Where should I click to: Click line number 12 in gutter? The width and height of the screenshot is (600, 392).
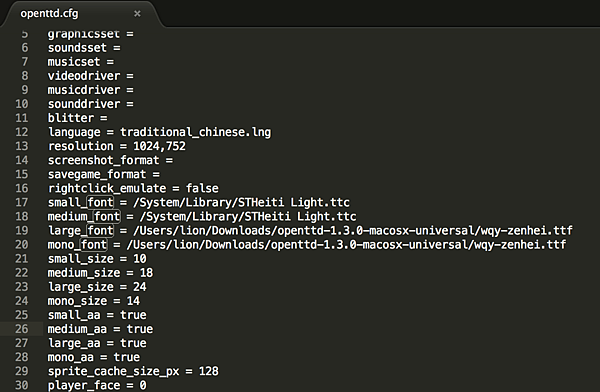pyautogui.click(x=22, y=132)
